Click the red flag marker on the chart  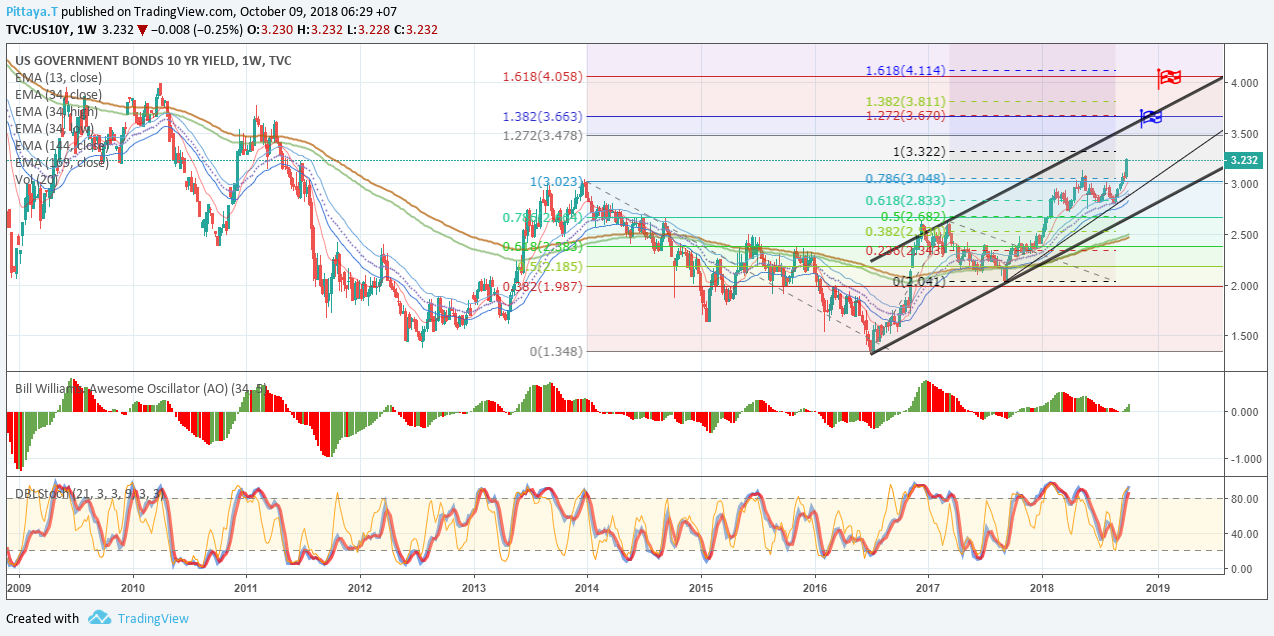click(x=1170, y=78)
